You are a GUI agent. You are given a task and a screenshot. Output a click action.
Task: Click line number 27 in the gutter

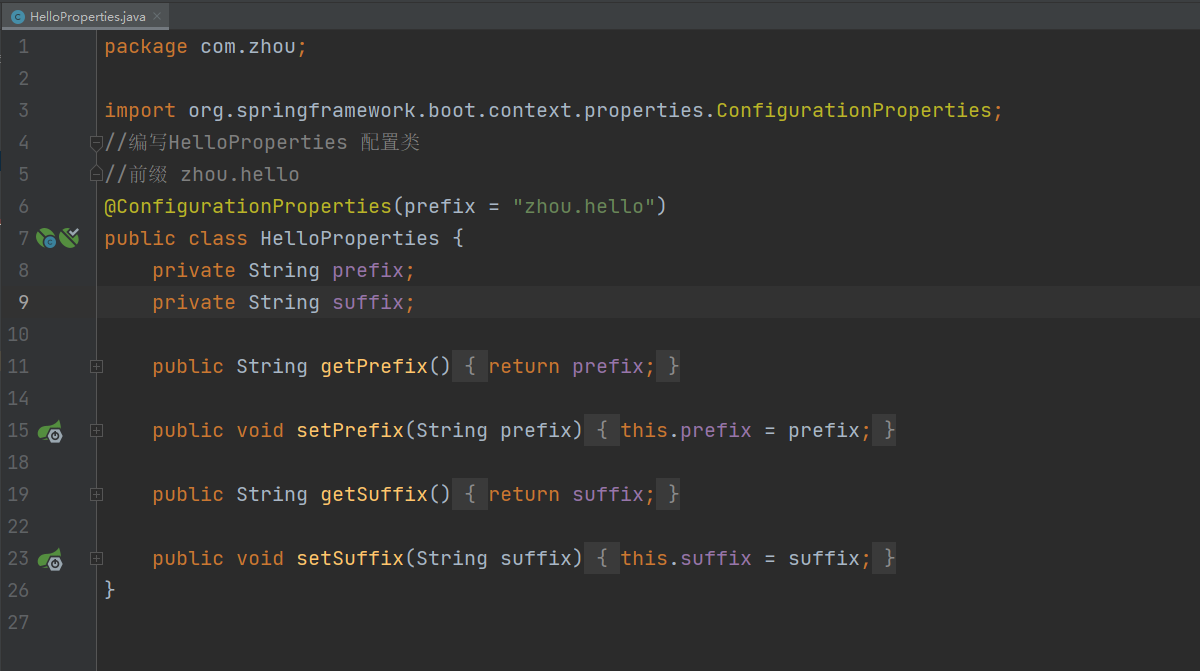point(18,623)
